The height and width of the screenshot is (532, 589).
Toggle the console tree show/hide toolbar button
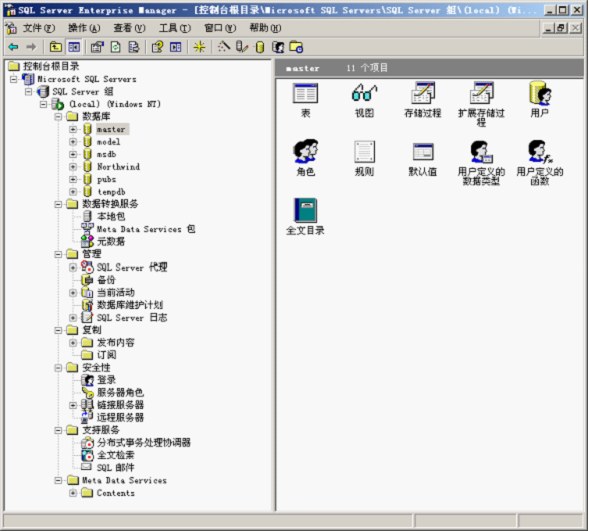[74, 47]
